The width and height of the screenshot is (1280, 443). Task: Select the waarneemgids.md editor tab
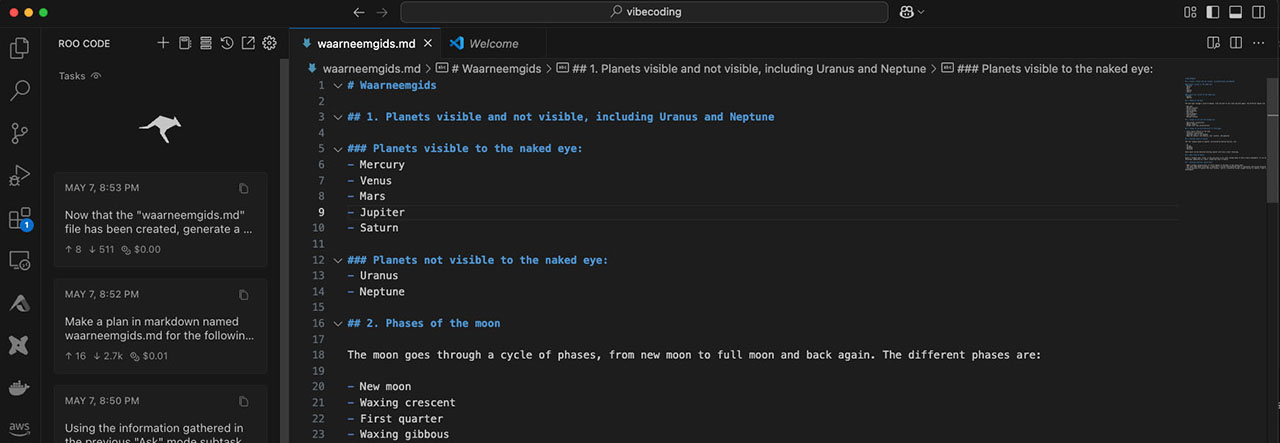click(x=365, y=43)
